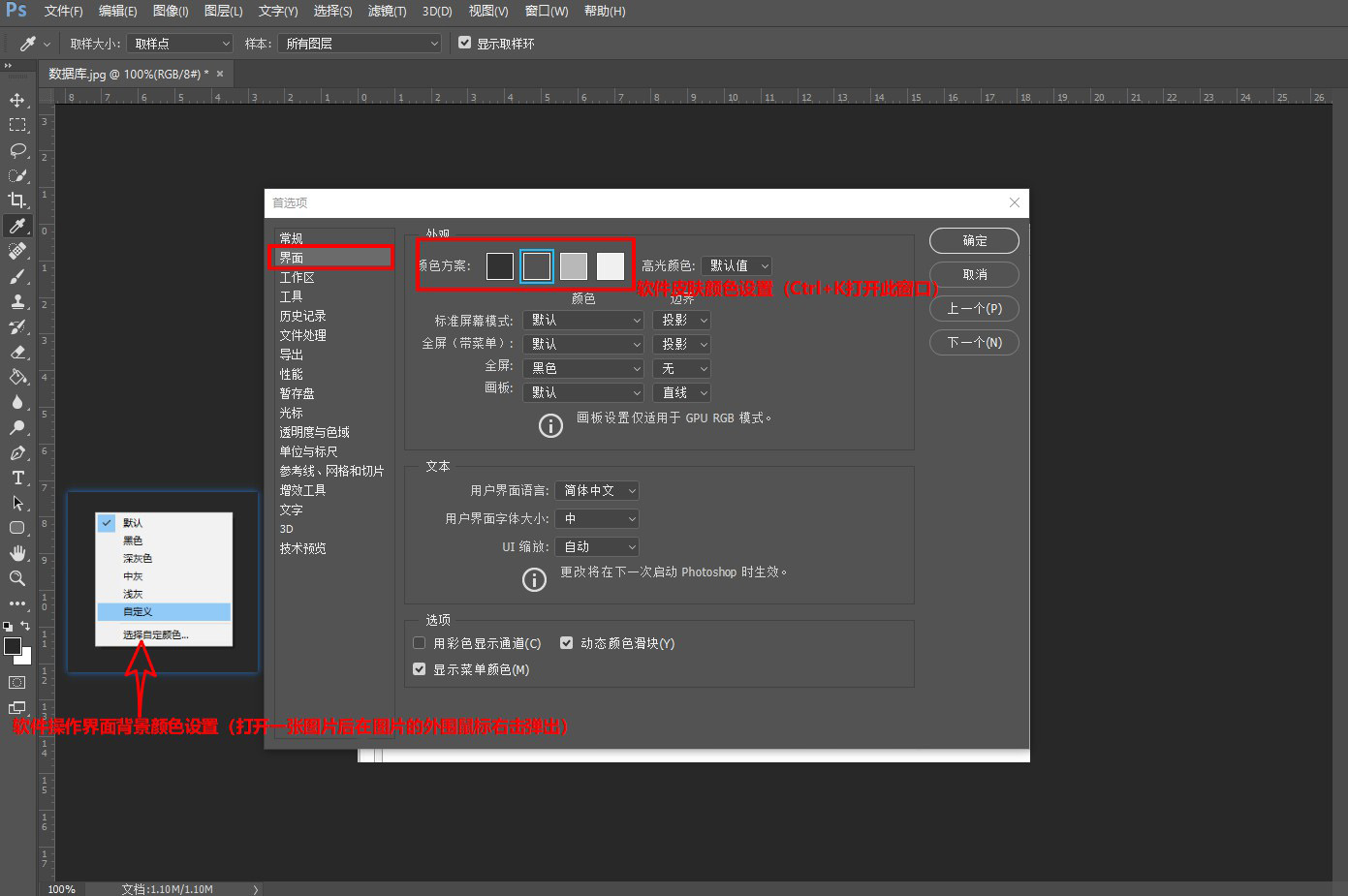
Task: Select the Type tool
Action: click(17, 478)
